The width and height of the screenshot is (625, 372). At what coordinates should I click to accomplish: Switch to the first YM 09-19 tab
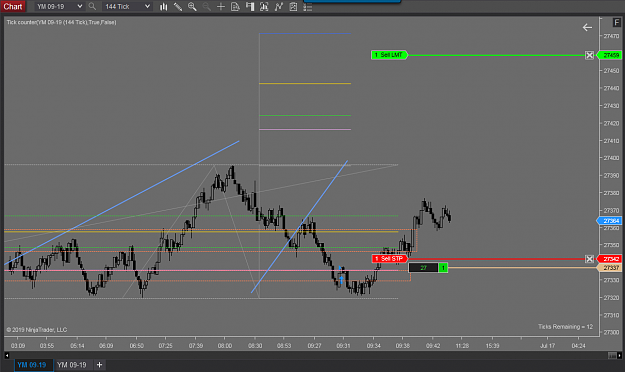(32, 365)
